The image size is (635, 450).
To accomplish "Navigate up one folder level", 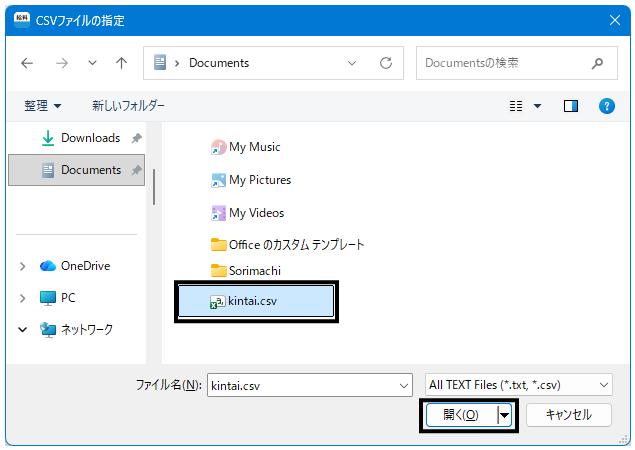I will tap(121, 63).
